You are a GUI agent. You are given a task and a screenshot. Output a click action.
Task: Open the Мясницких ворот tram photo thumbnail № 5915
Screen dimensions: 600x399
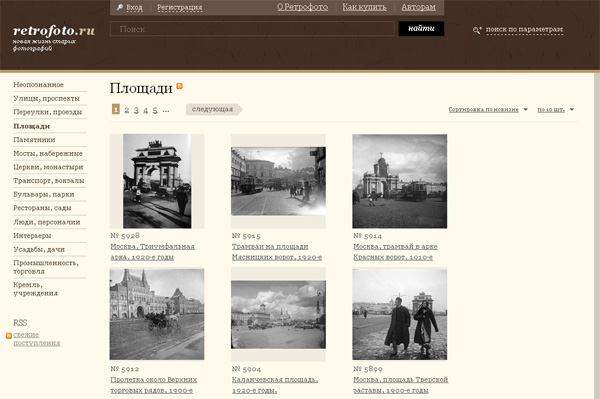click(x=278, y=181)
